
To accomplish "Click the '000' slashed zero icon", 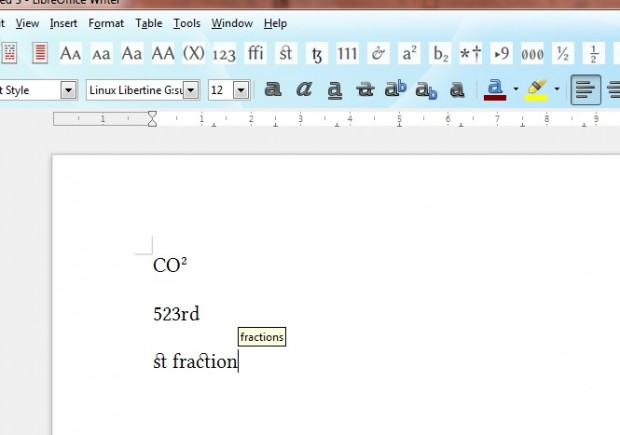I will coord(532,53).
